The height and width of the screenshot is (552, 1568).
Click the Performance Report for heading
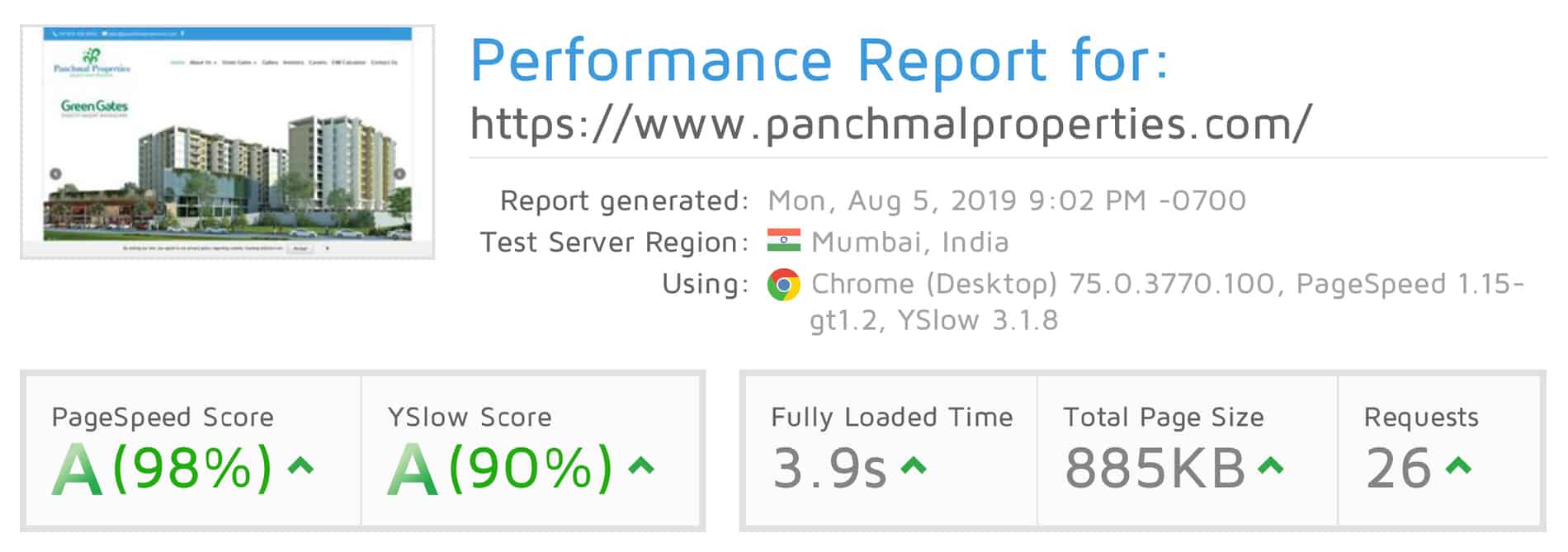click(819, 60)
